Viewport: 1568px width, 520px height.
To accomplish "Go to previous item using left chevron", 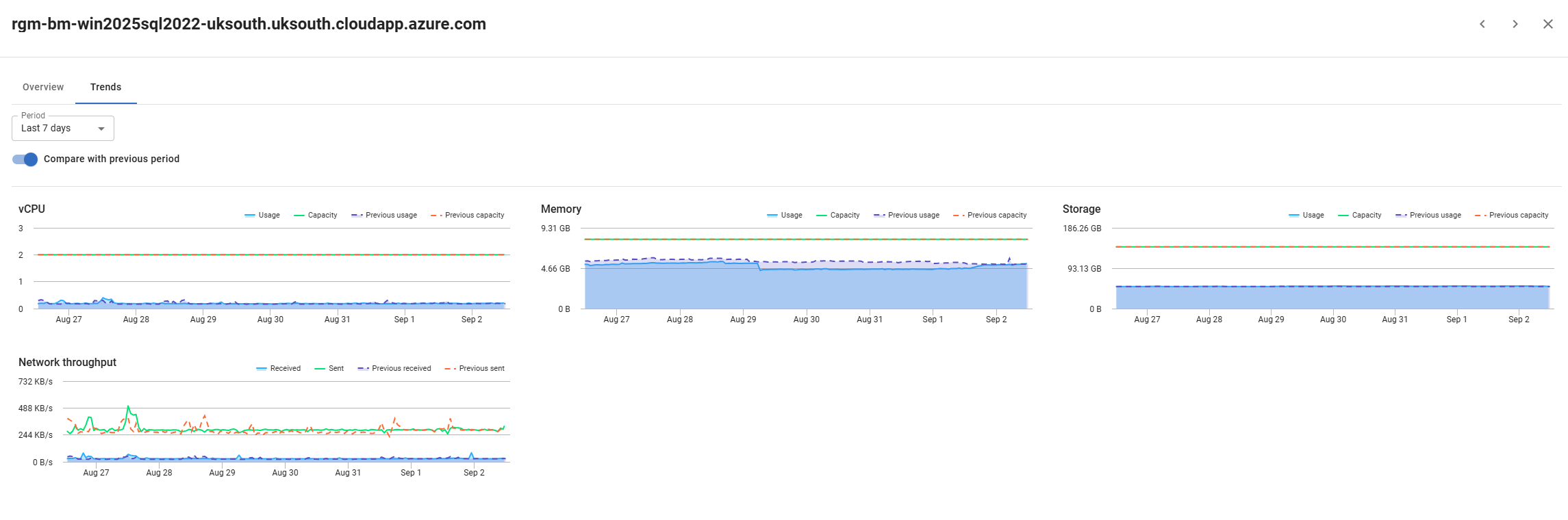I will point(1482,24).
